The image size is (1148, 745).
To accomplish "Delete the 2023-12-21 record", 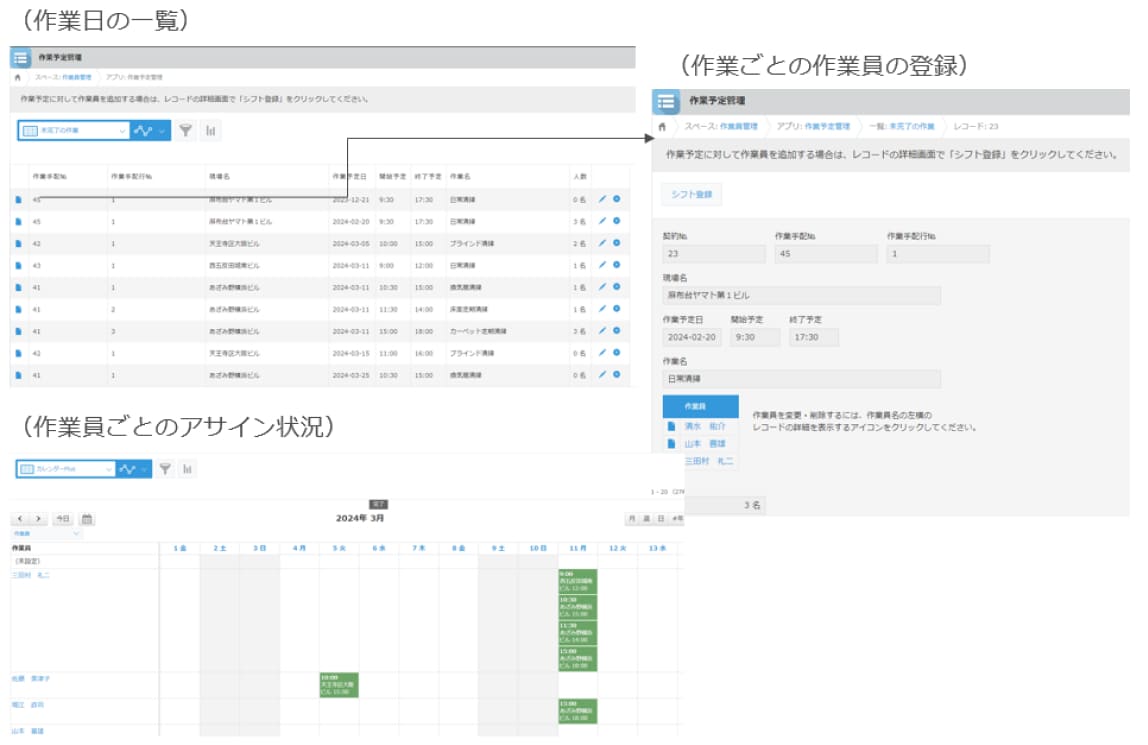I will (x=616, y=199).
